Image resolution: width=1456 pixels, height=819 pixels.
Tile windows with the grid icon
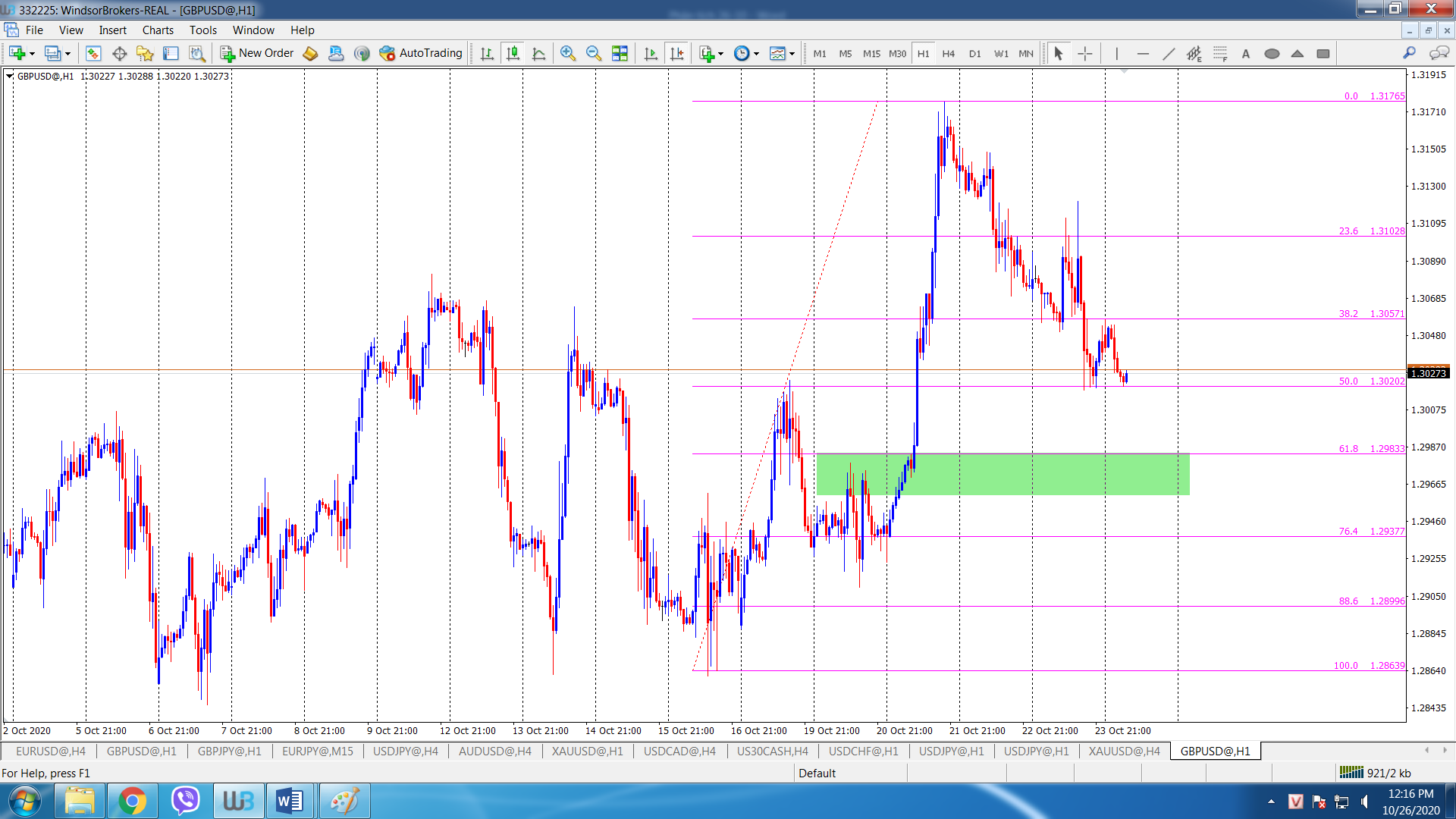tap(620, 53)
